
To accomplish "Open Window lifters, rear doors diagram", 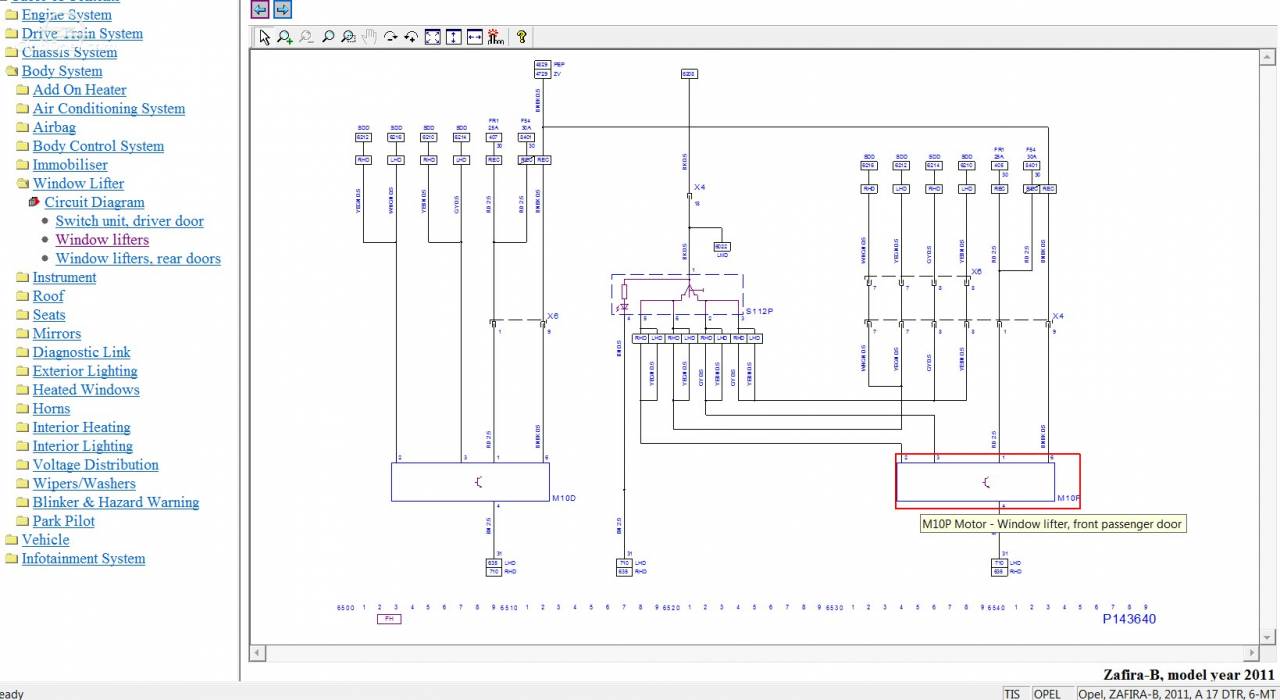I will [138, 259].
